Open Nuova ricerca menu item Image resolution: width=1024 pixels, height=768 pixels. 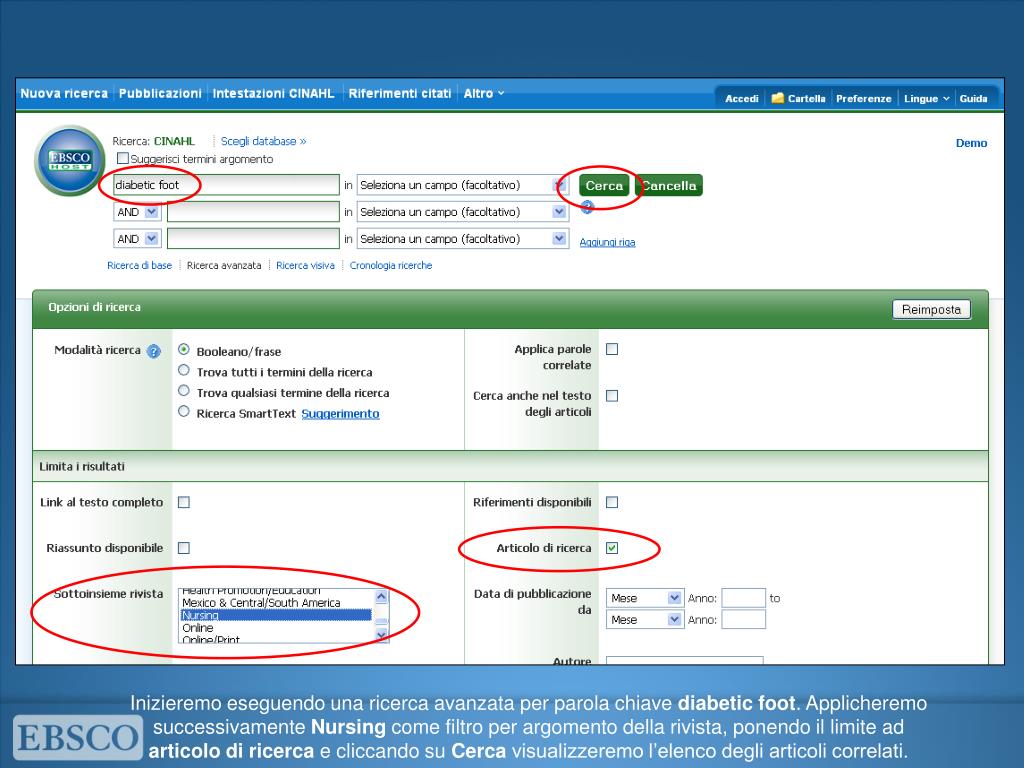click(64, 93)
